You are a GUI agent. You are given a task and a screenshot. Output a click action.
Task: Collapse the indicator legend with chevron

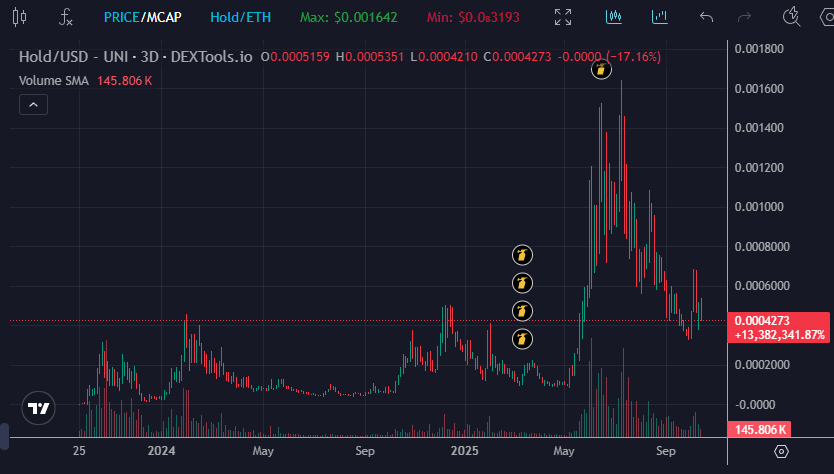[33, 104]
